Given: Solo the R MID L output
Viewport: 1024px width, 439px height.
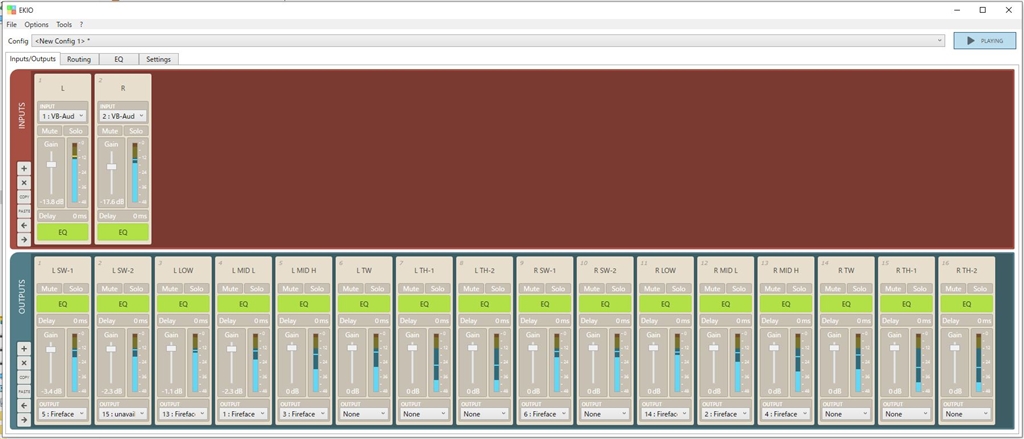Looking at the screenshot, I should 737,288.
